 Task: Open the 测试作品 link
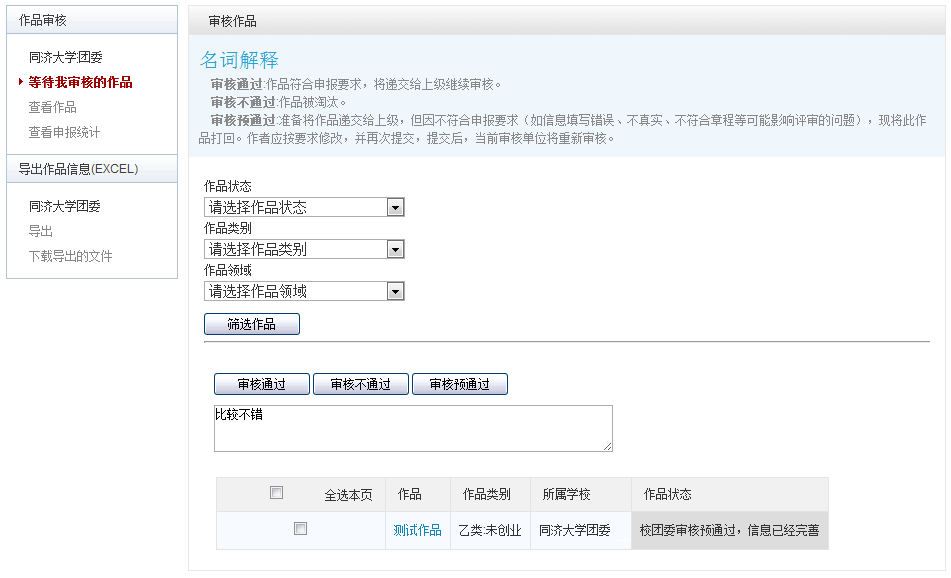click(417, 530)
